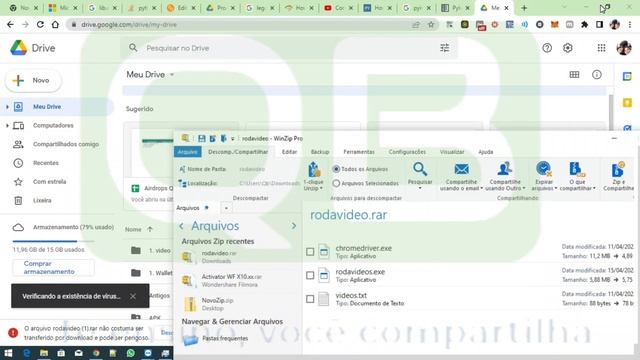
Task: Open Chrome extensions puzzle icon
Action: click(x=584, y=25)
